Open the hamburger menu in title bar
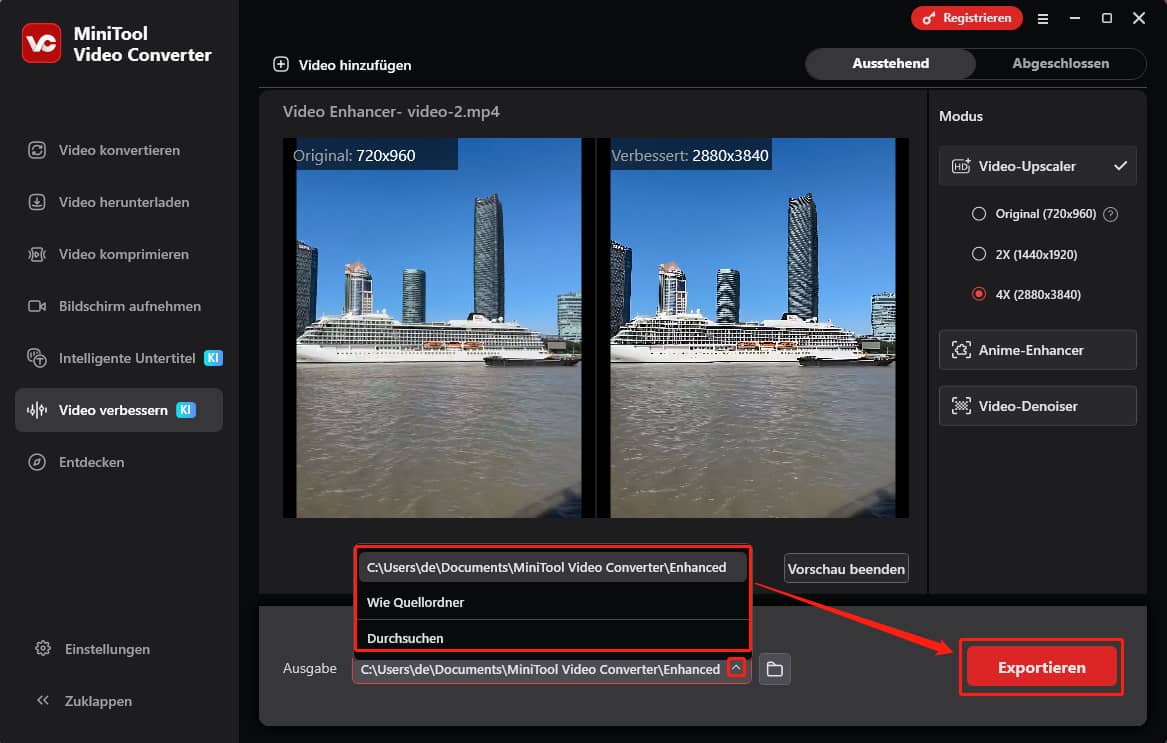 pyautogui.click(x=1043, y=19)
